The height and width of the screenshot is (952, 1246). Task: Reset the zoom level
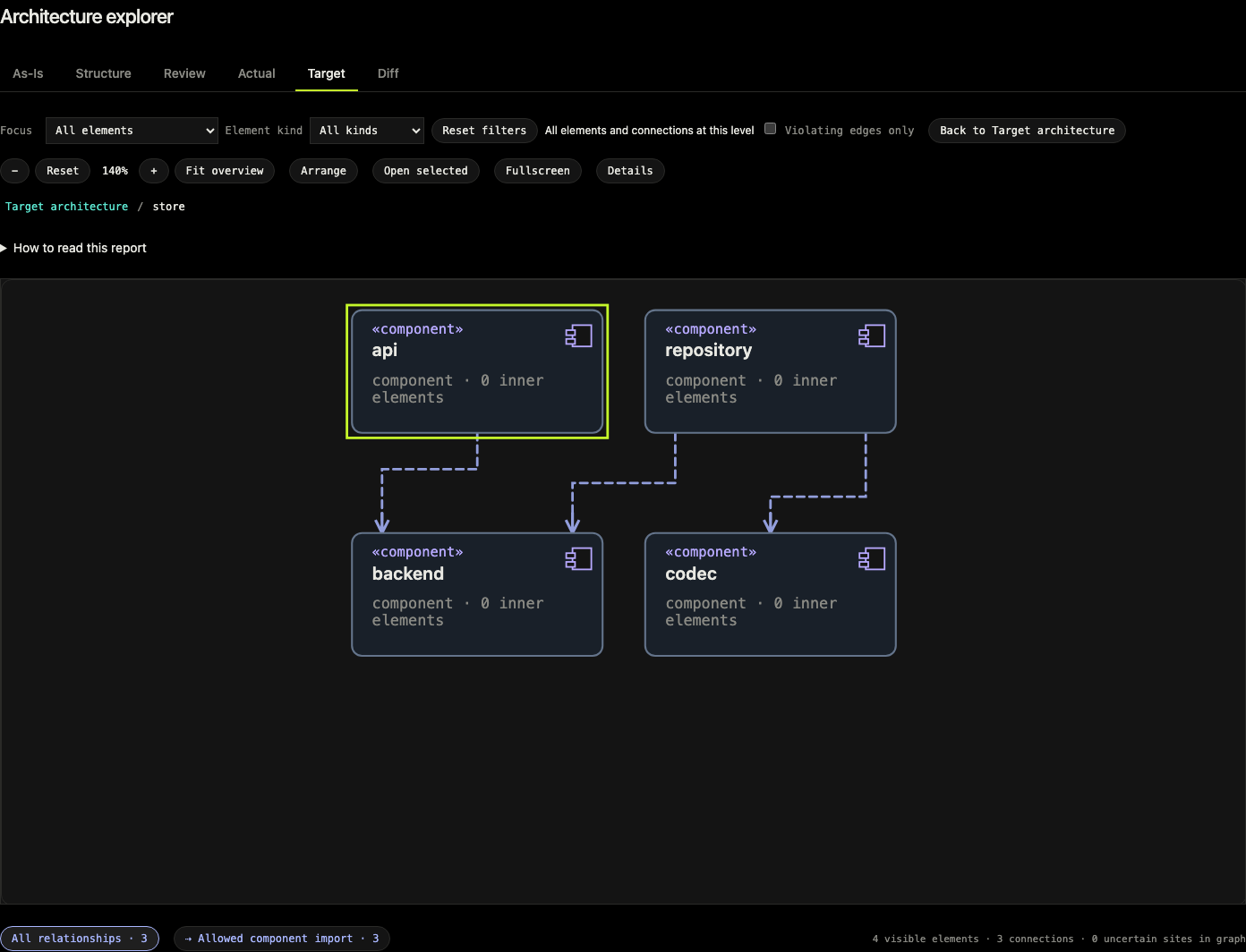63,171
